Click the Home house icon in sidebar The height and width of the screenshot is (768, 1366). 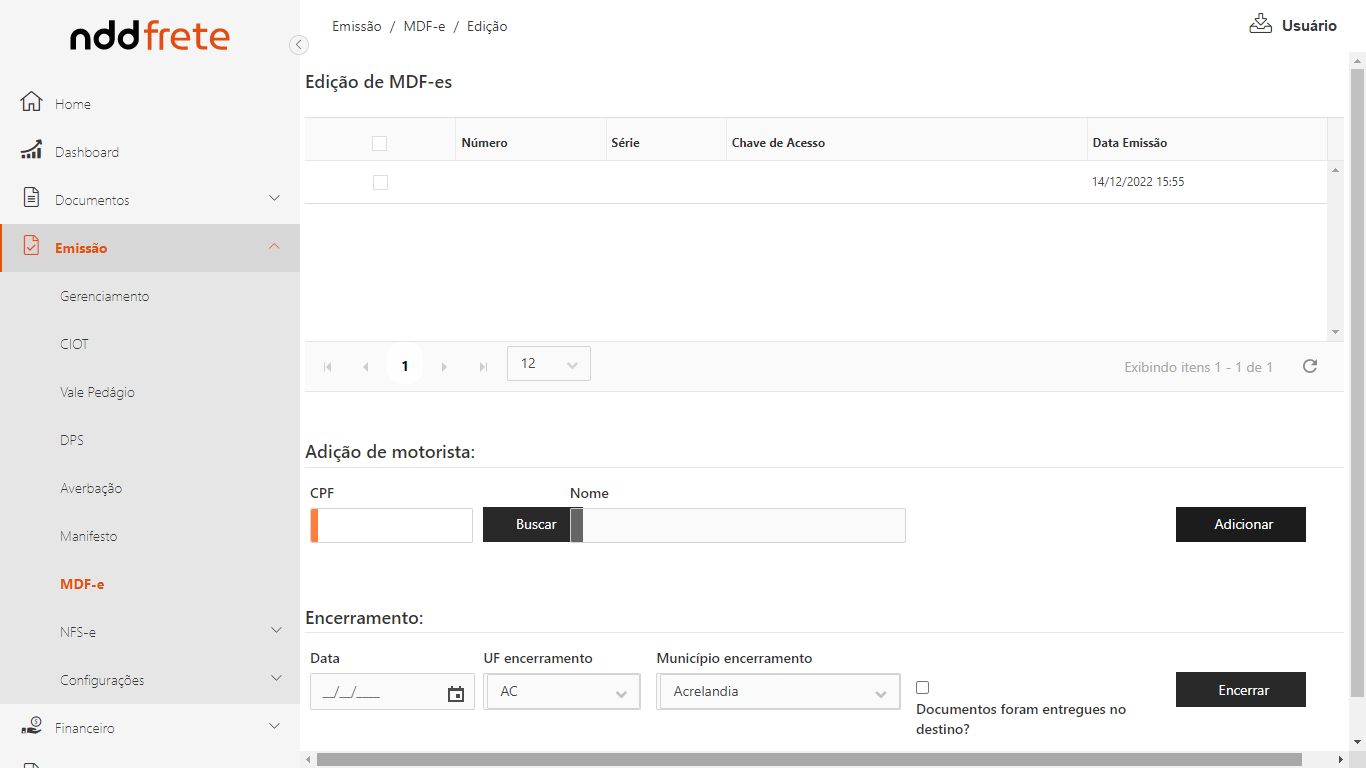[x=31, y=102]
